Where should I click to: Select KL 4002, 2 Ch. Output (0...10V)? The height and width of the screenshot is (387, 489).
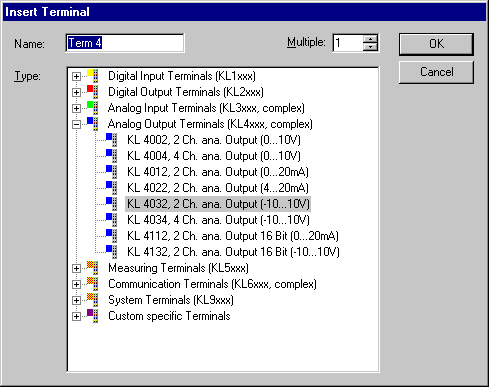pyautogui.click(x=214, y=140)
